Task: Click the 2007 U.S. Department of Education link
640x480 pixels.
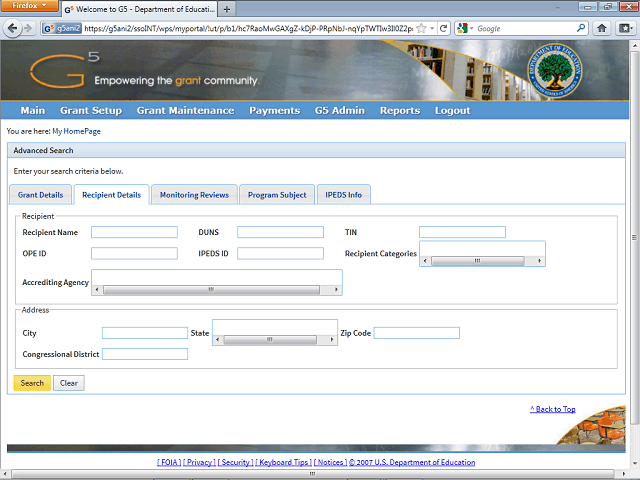Action: pos(412,462)
